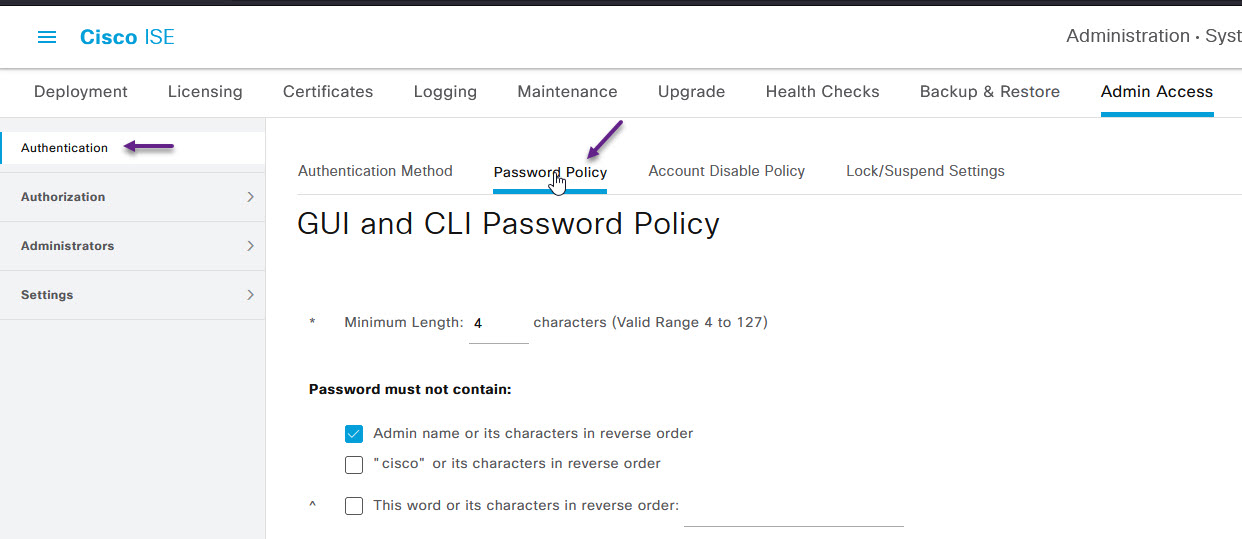Go to Certificates in top navigation
This screenshot has width=1242, height=539.
[328, 92]
